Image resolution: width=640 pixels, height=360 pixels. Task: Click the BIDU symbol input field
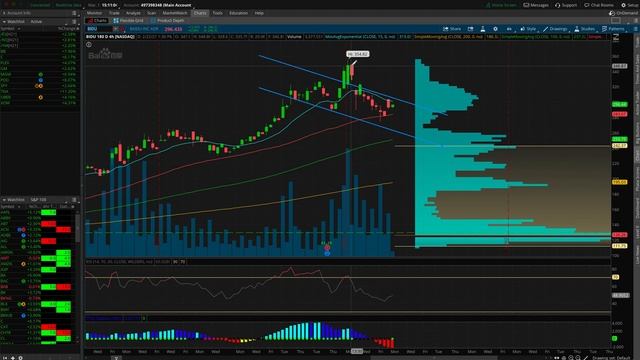point(99,29)
